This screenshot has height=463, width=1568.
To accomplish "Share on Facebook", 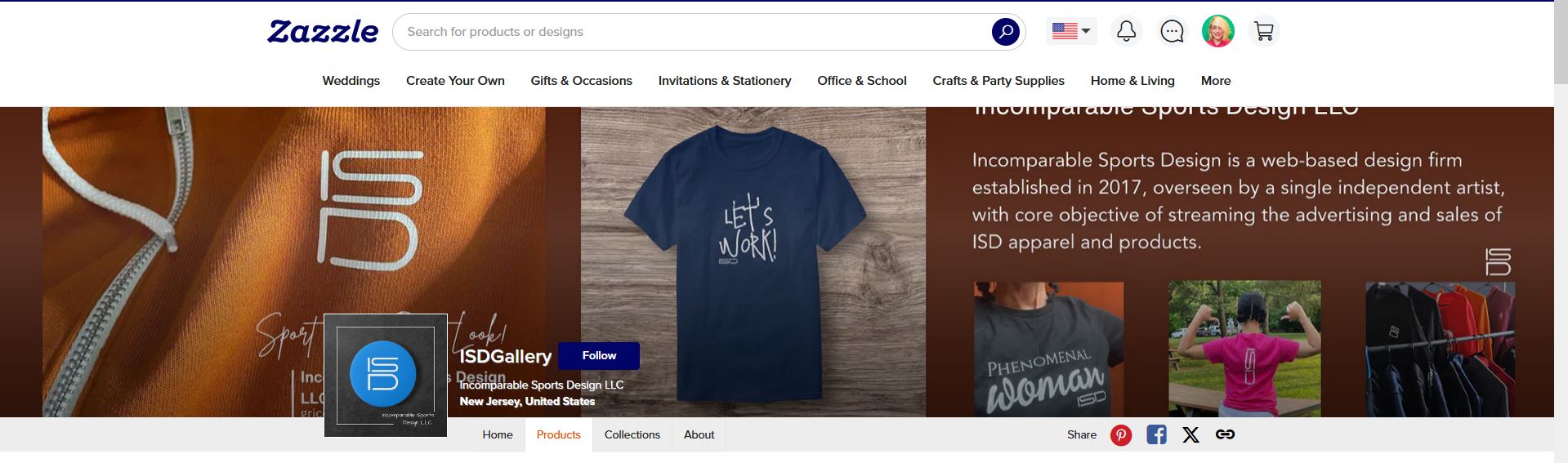I will (1156, 435).
